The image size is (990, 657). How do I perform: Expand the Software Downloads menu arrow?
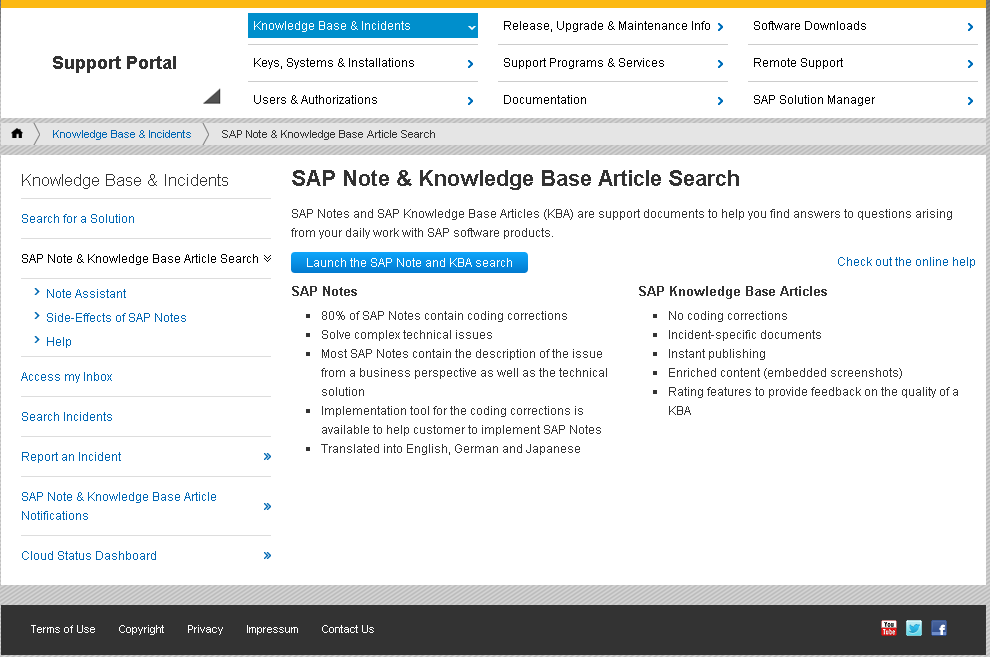[x=970, y=27]
